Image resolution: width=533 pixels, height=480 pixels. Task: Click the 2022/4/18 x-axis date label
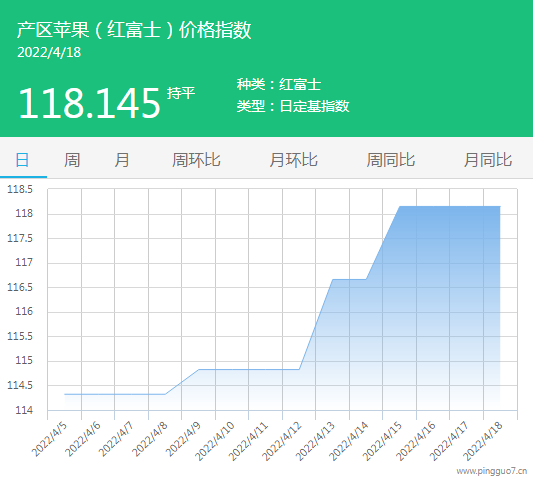[483, 441]
